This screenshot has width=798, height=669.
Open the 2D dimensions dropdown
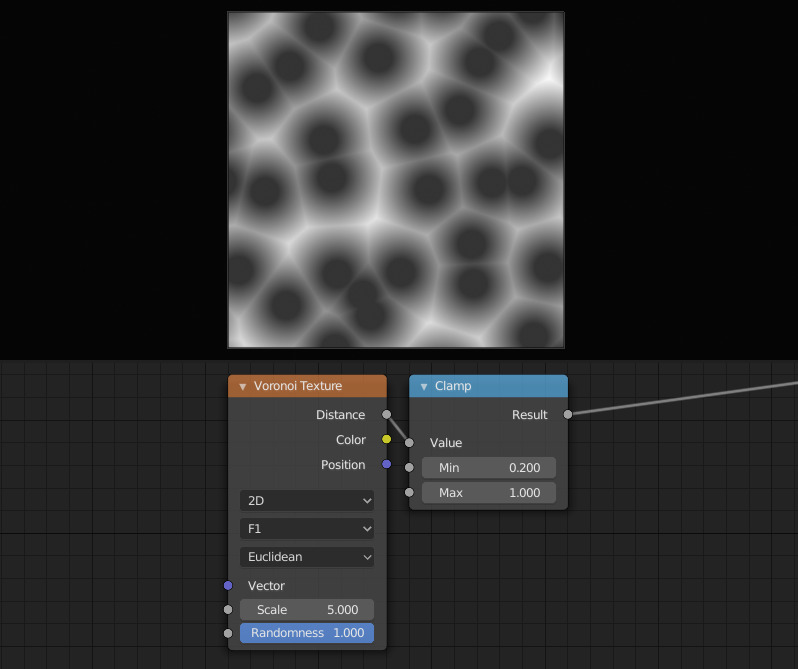coord(307,501)
